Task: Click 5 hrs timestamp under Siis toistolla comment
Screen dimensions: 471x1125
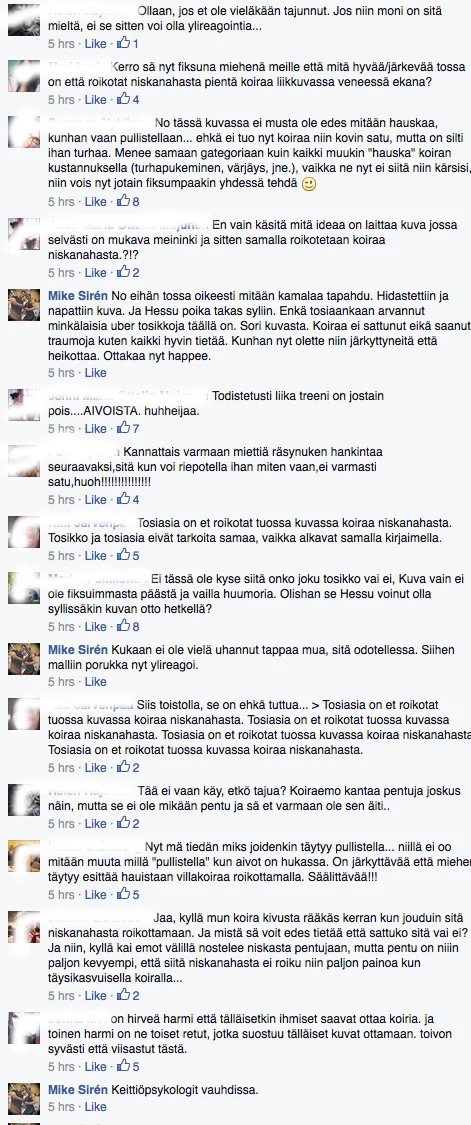Action: [x=61, y=768]
